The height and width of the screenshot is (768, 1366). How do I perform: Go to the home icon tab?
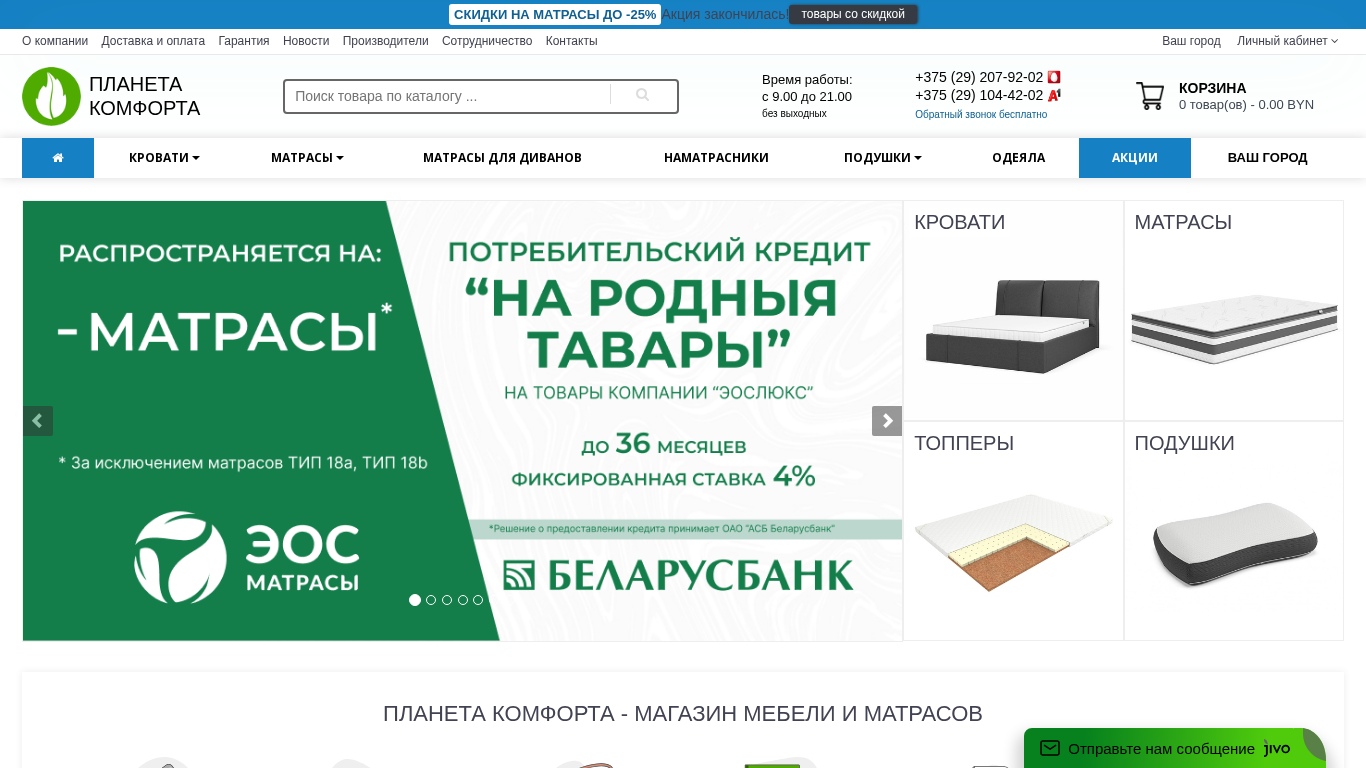tap(58, 158)
